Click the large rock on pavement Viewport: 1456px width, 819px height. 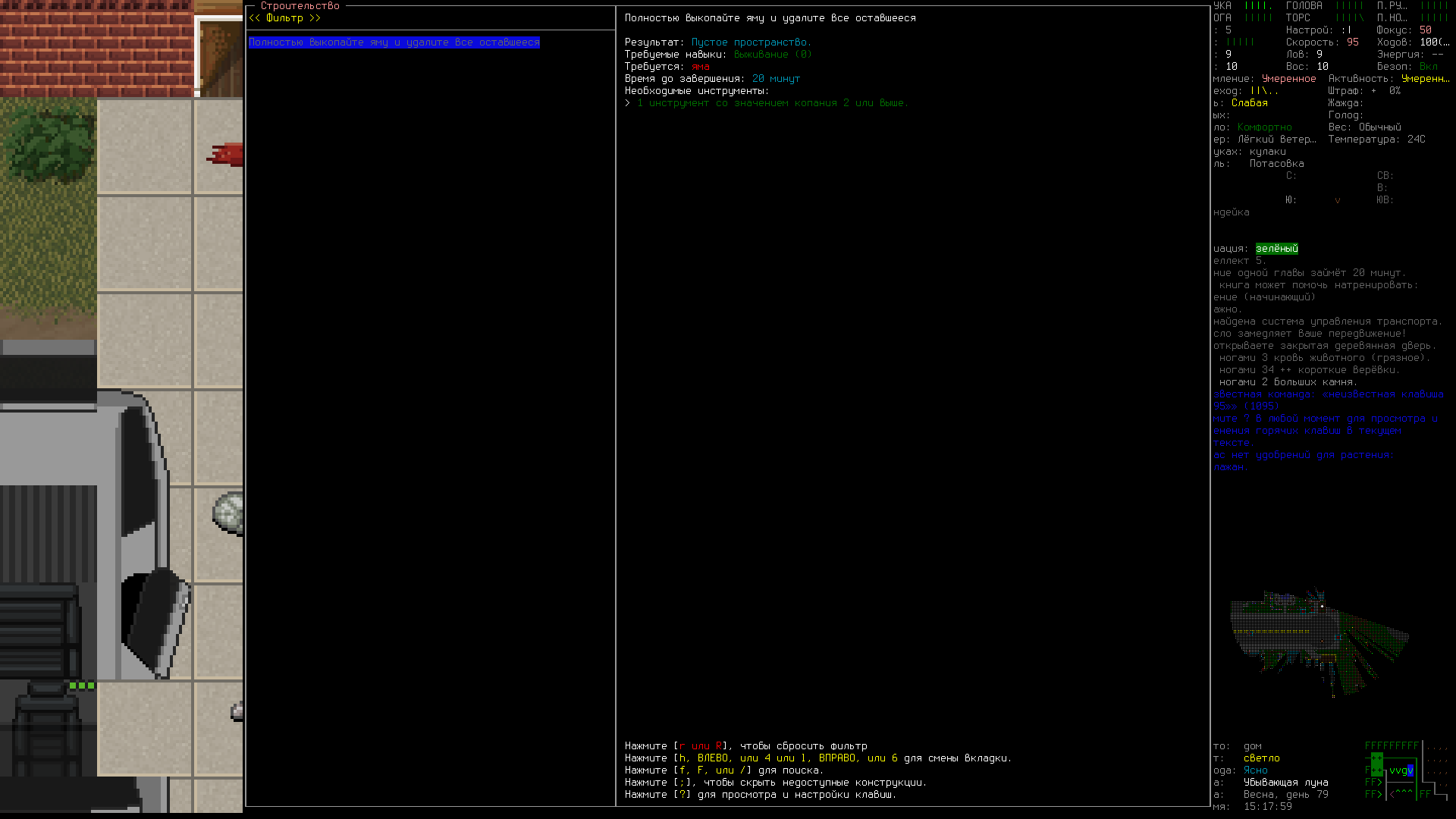229,513
